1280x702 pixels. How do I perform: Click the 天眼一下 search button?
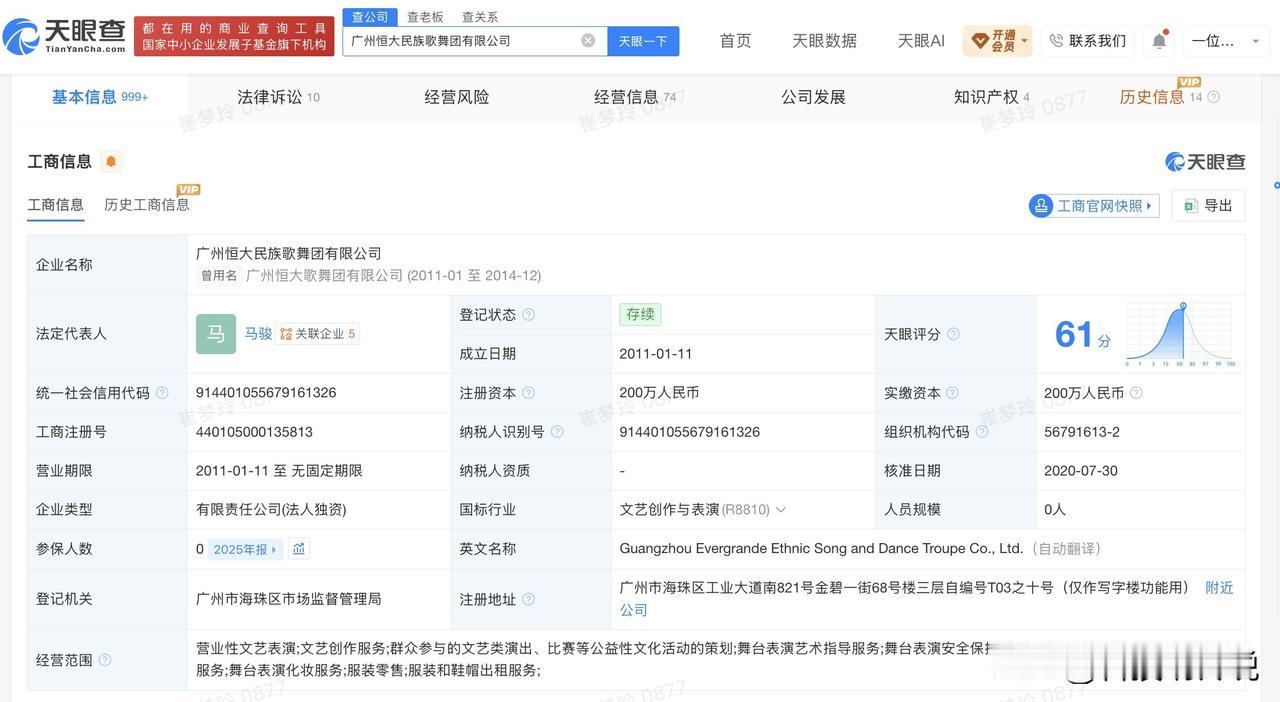point(643,41)
